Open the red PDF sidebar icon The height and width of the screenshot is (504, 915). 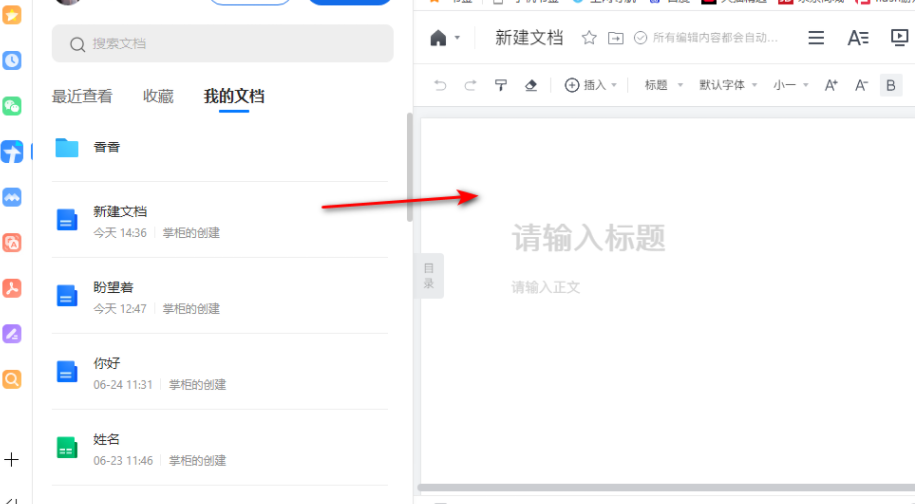pyautogui.click(x=12, y=288)
